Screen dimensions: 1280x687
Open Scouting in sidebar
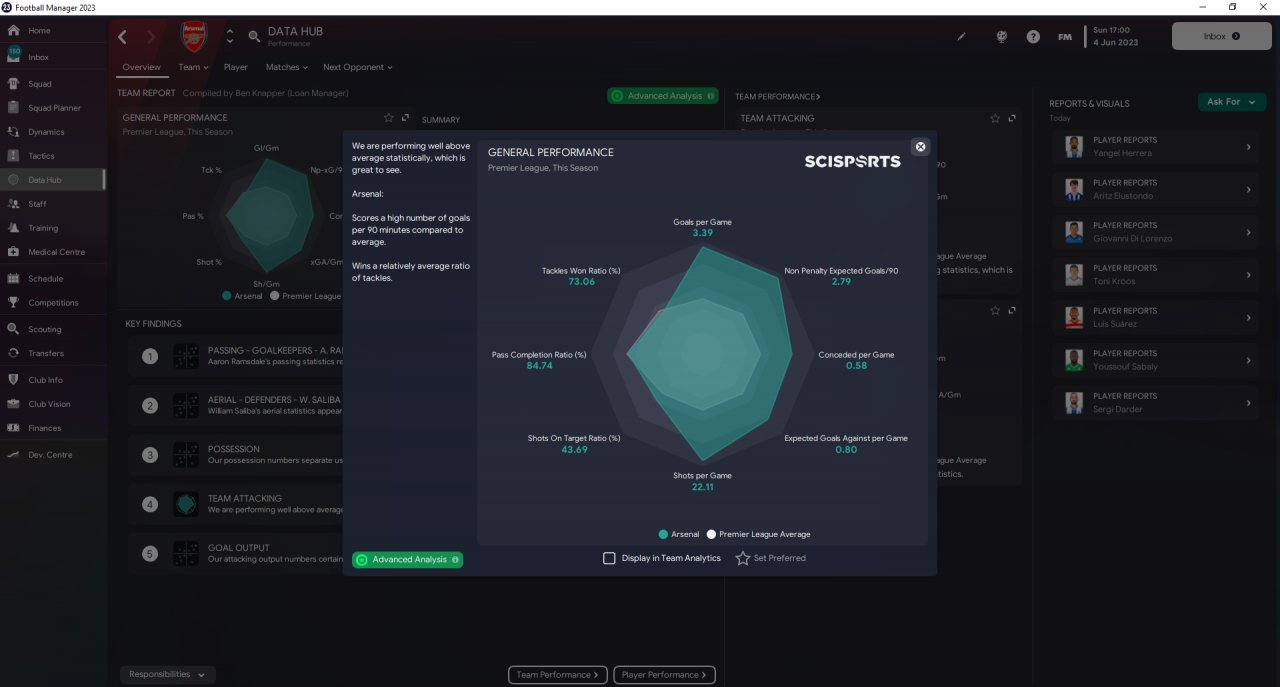click(52, 329)
